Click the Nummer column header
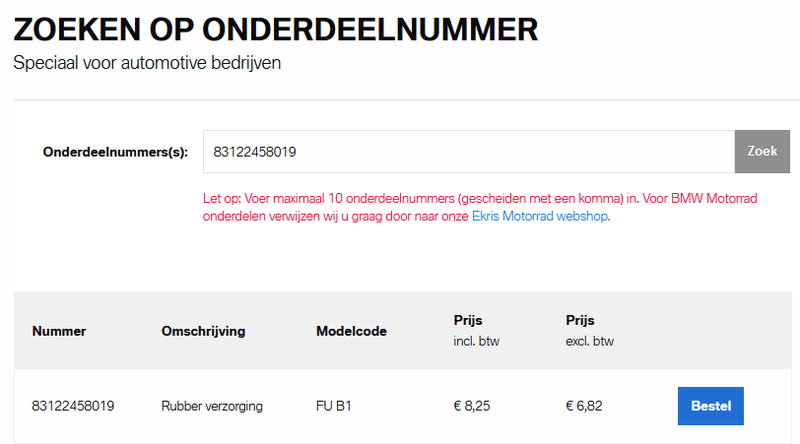Image resolution: width=800 pixels, height=444 pixels. tap(59, 331)
